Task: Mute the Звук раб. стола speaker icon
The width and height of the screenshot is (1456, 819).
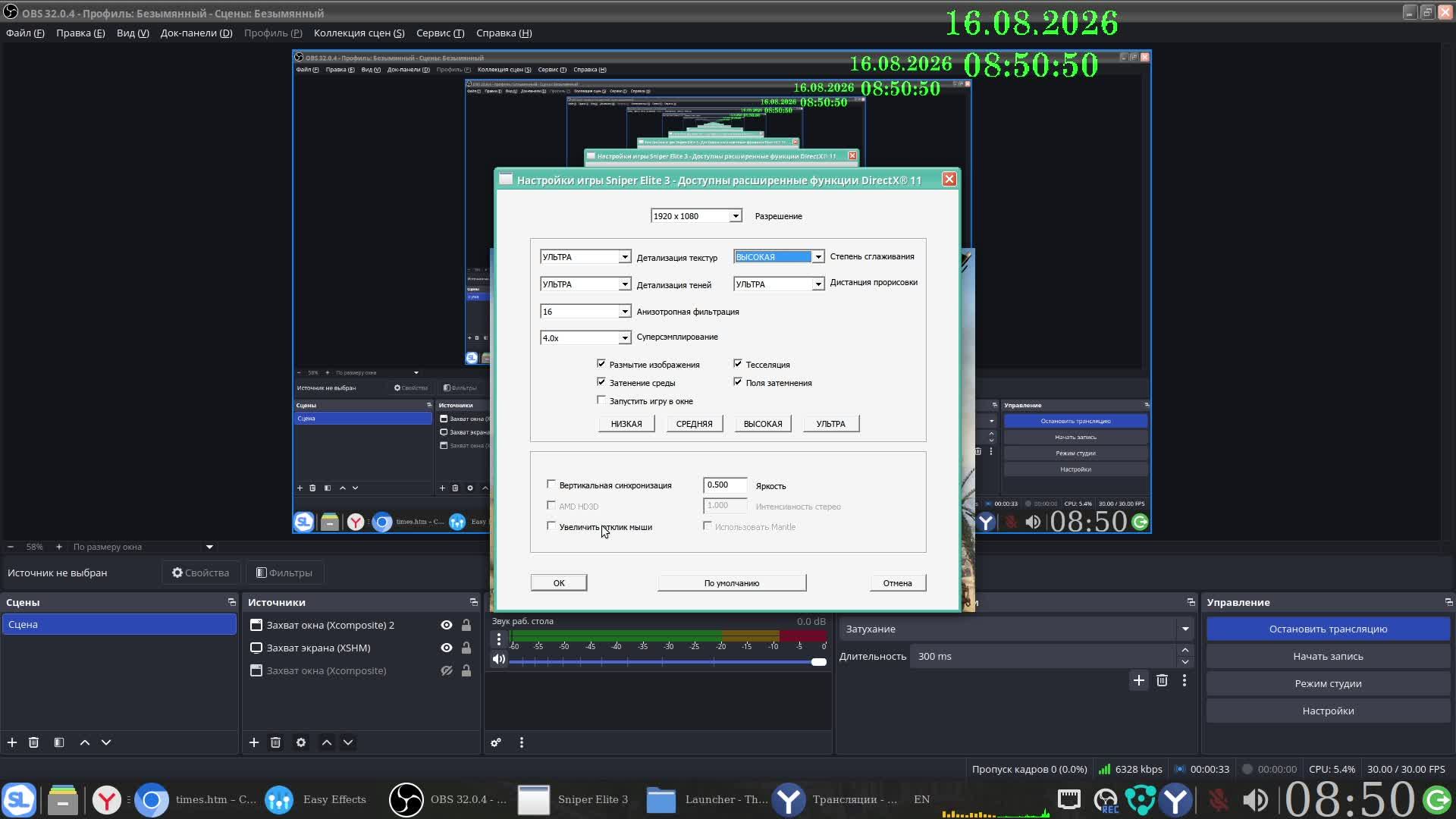Action: (x=499, y=659)
